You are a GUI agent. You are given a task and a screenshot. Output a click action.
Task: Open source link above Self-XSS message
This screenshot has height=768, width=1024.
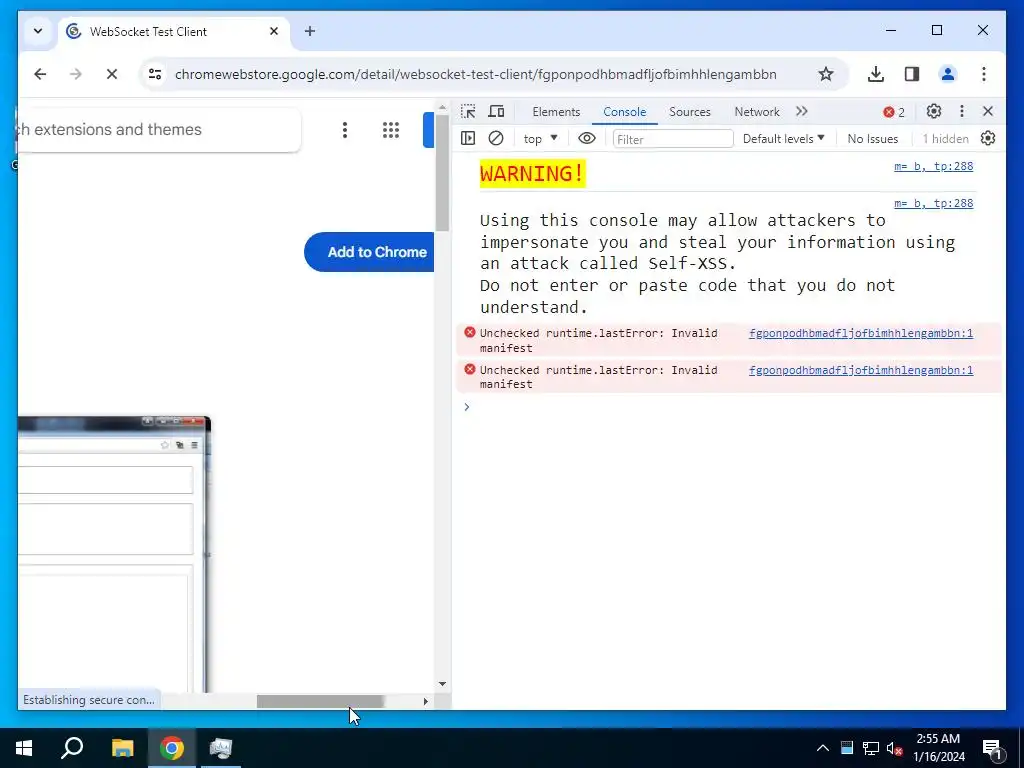pos(933,203)
